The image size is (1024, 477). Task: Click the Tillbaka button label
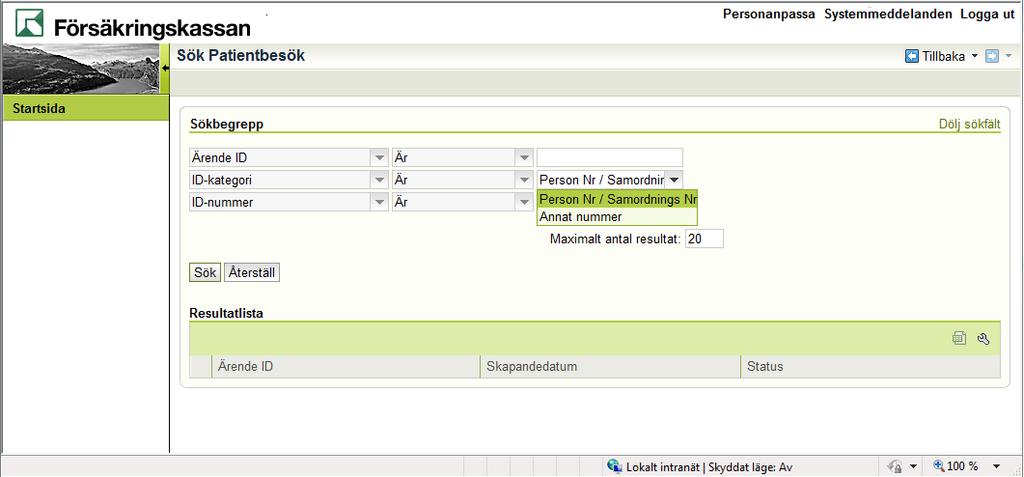point(943,56)
